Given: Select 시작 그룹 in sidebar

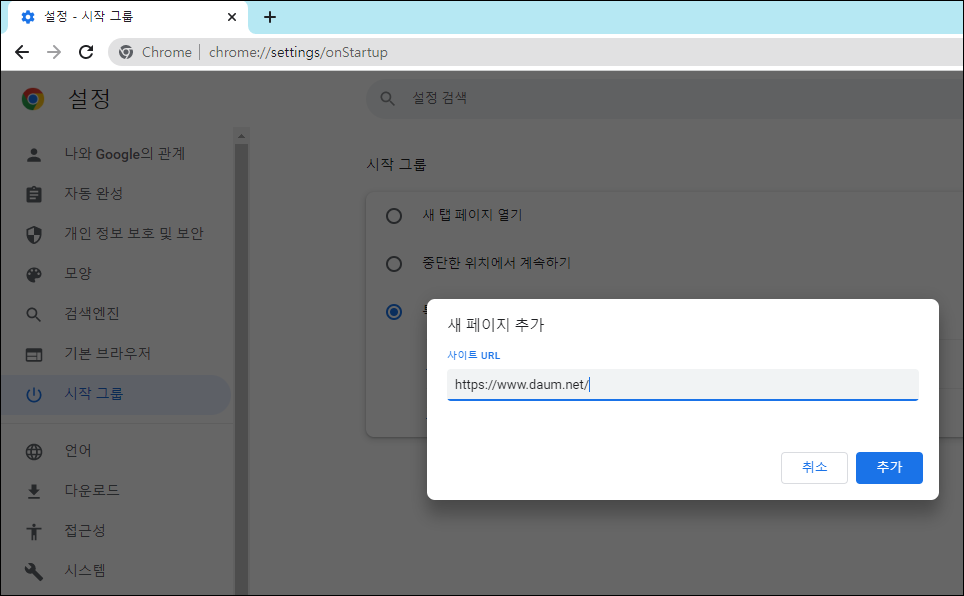Looking at the screenshot, I should [x=117, y=394].
